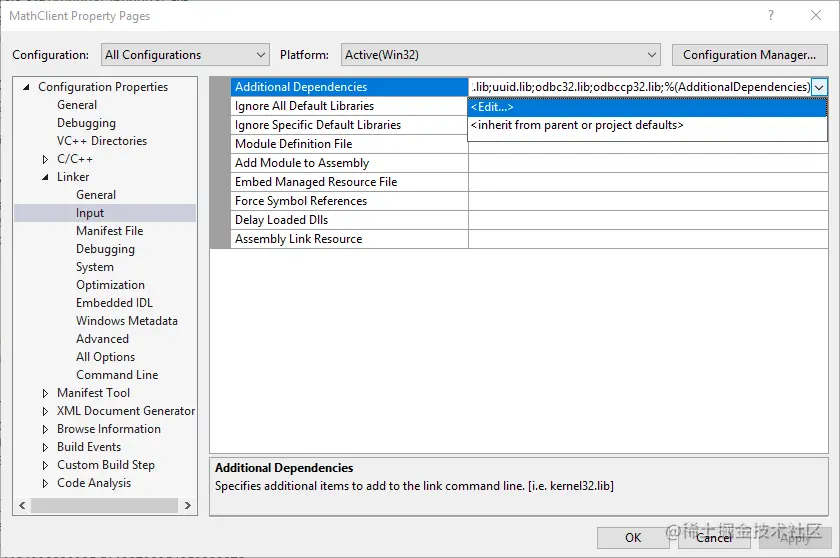Select Debugging under Linker
This screenshot has height=558, width=840.
point(106,249)
